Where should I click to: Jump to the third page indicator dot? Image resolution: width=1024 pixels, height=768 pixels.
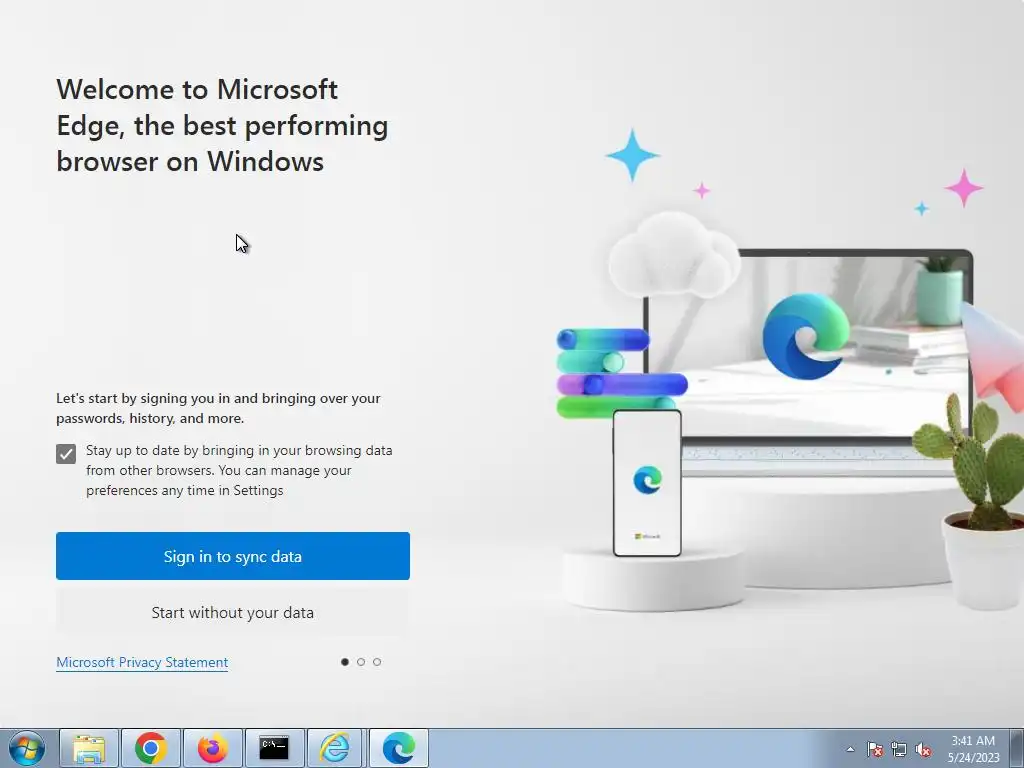(x=377, y=662)
